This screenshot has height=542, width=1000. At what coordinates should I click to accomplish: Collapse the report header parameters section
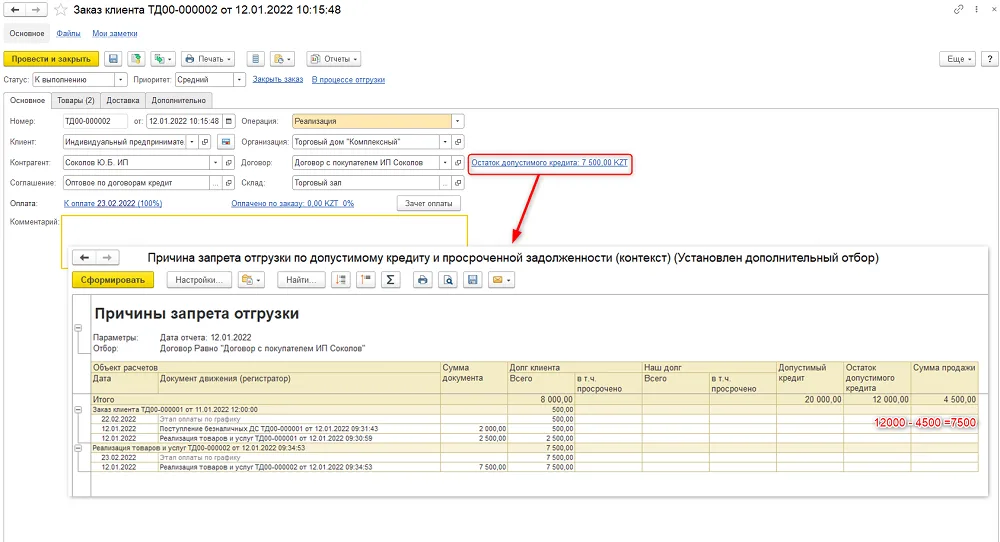[x=78, y=328]
